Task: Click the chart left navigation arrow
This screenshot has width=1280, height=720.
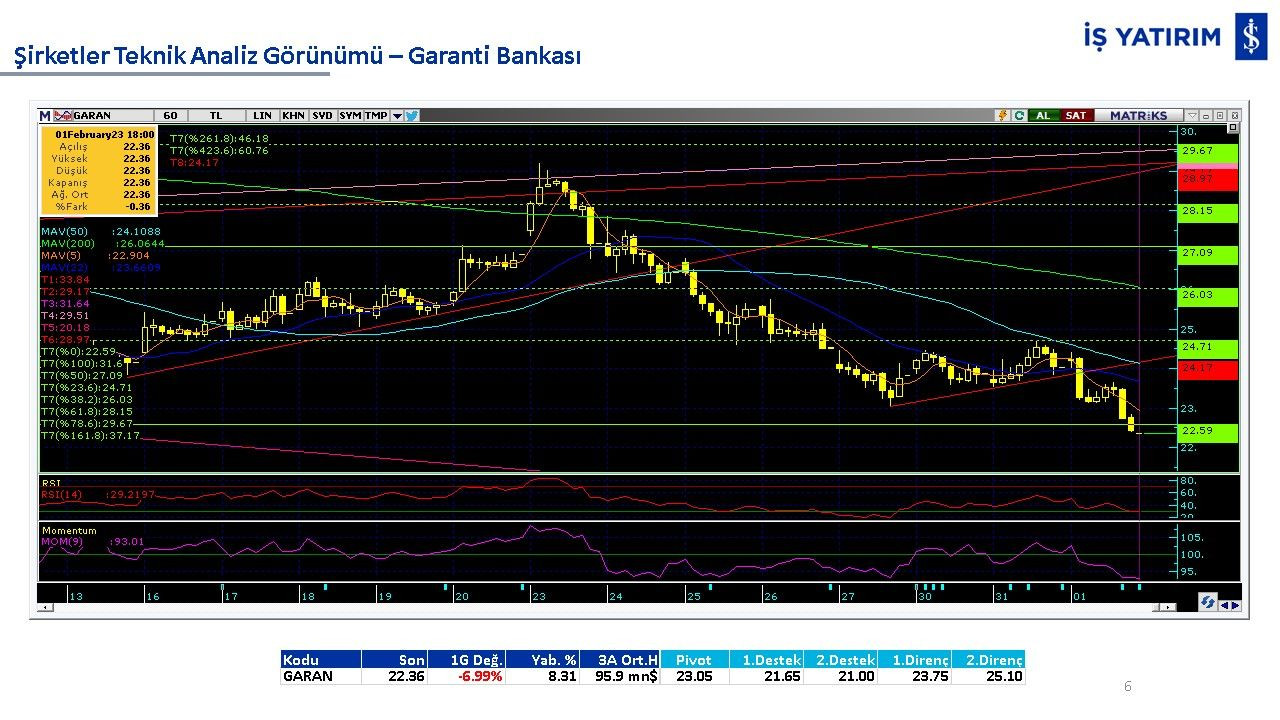Action: (1224, 603)
